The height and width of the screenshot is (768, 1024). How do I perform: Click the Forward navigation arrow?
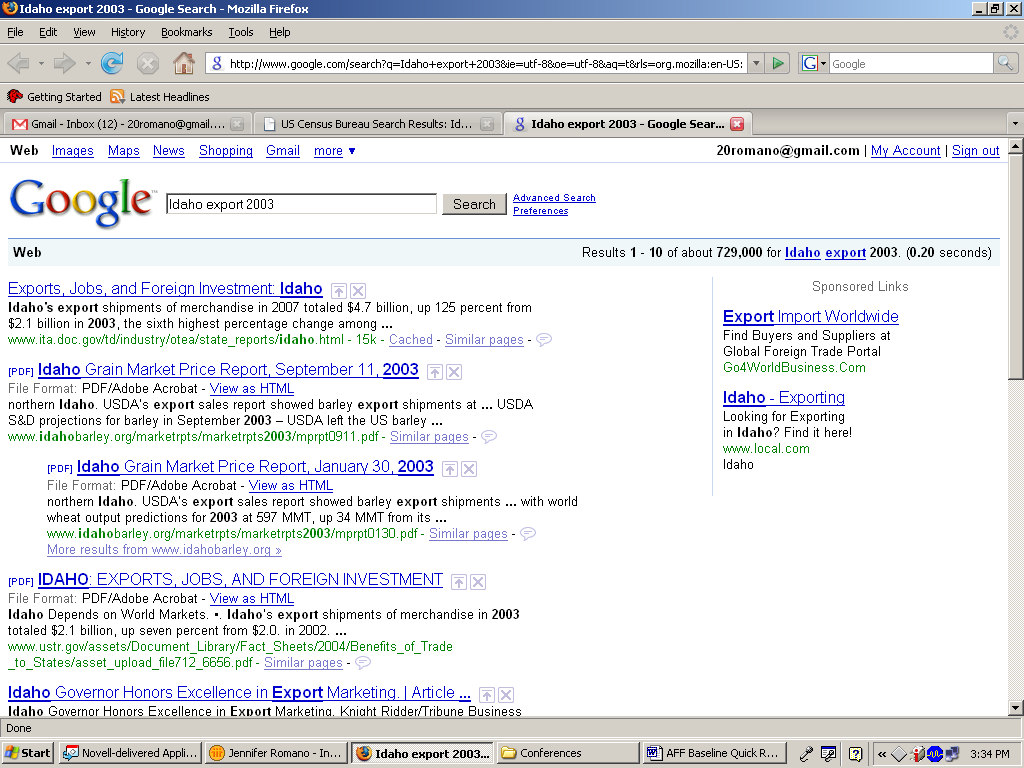tap(65, 63)
